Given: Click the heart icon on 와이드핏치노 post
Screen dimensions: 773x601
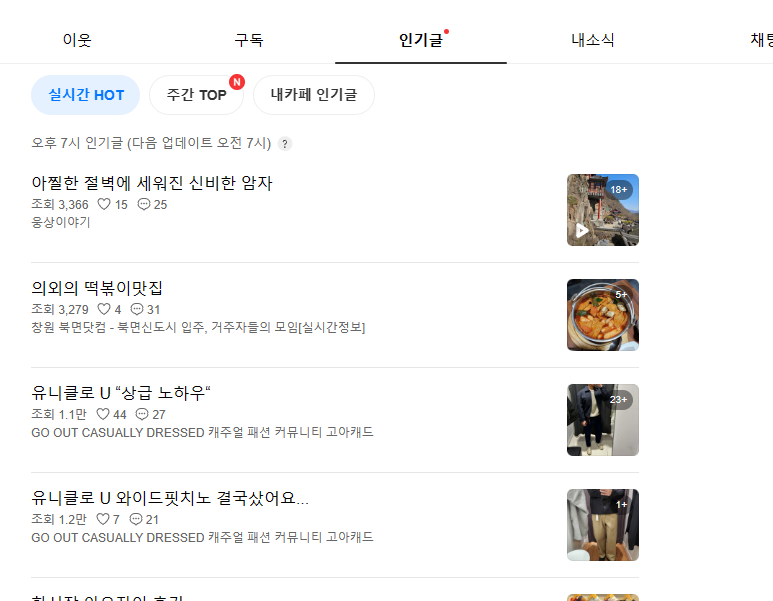Looking at the screenshot, I should [x=103, y=519].
